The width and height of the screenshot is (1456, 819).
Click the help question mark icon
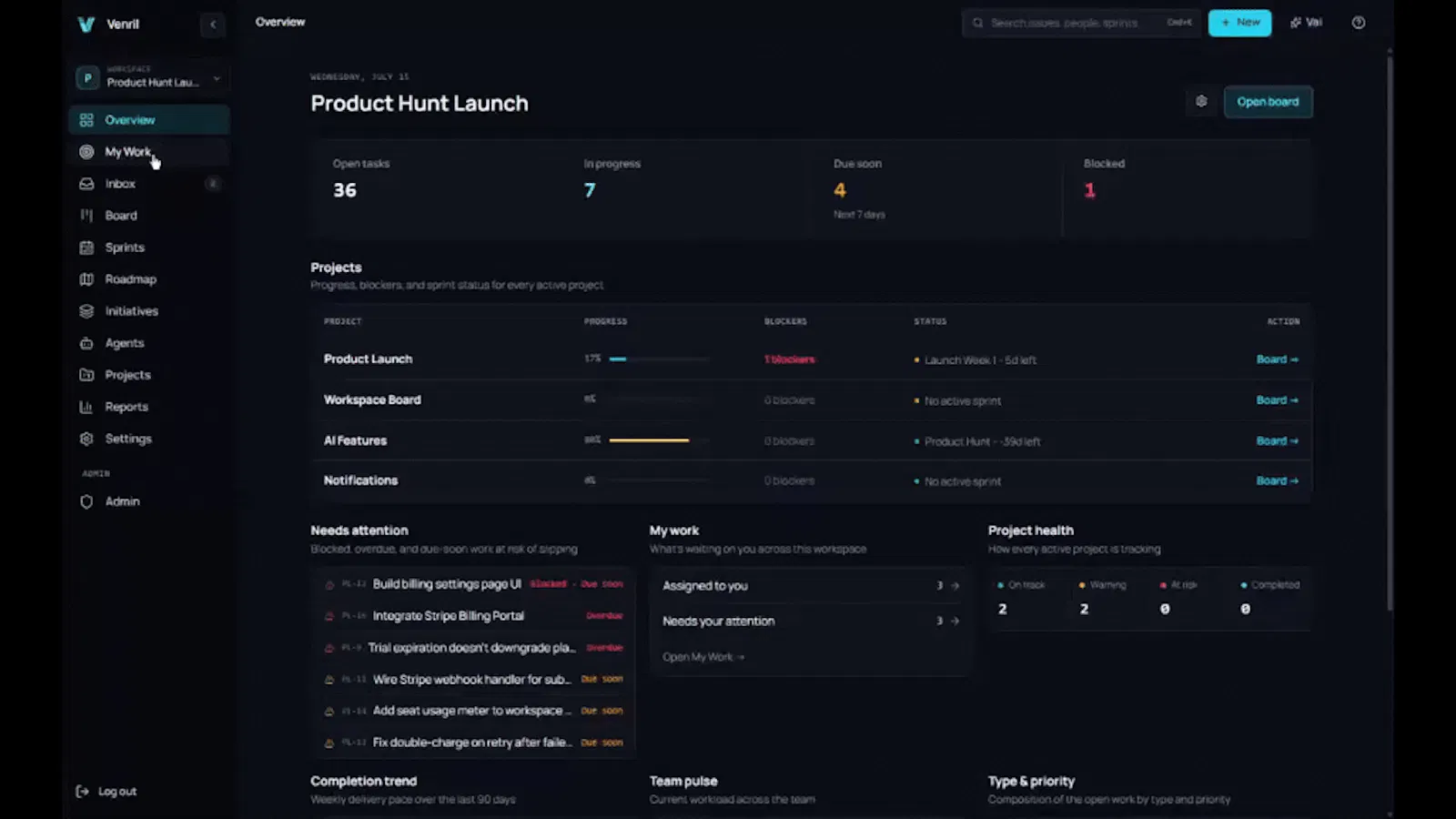point(1359,23)
